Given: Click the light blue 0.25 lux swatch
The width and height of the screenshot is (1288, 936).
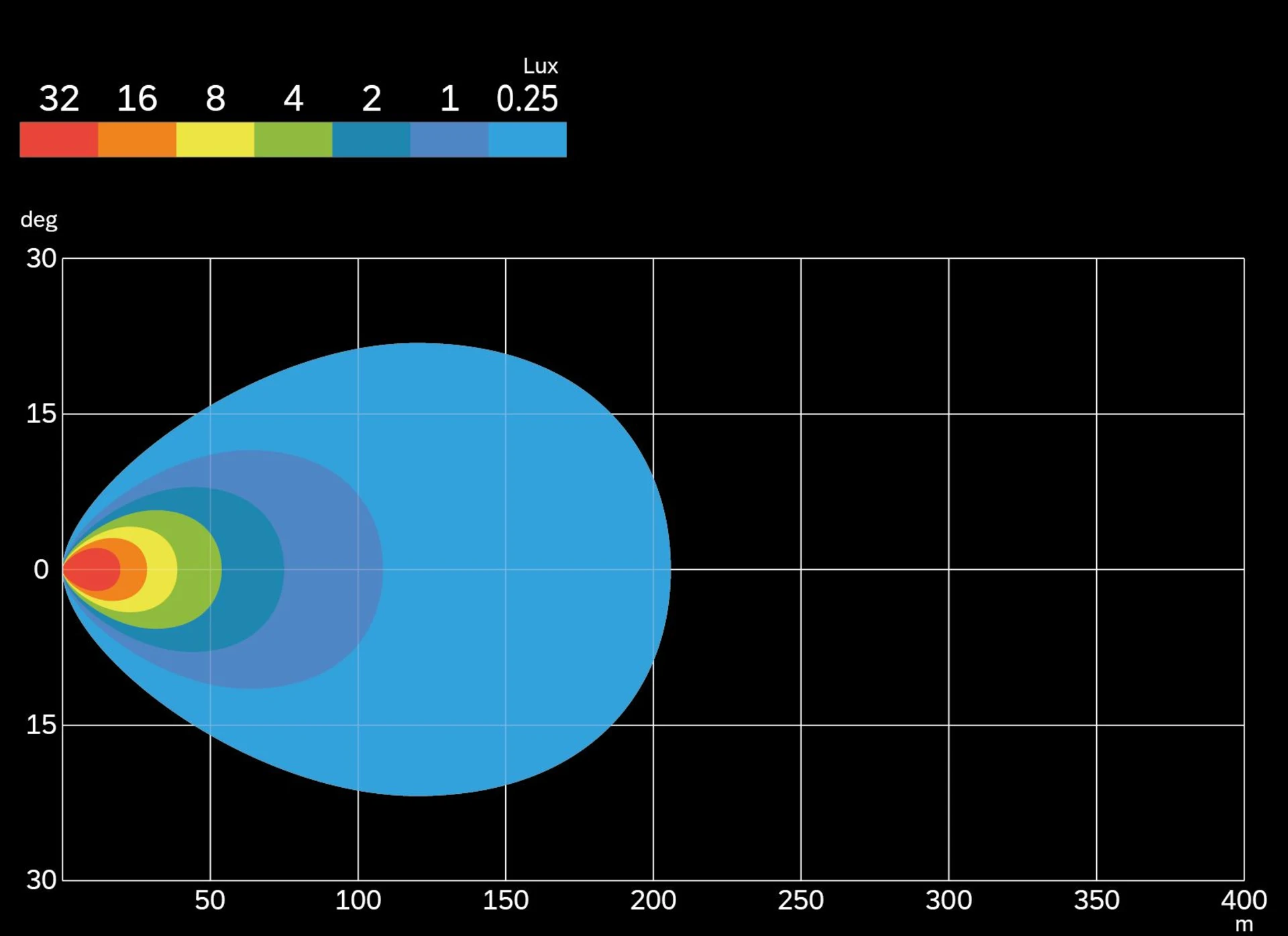Looking at the screenshot, I should (527, 139).
